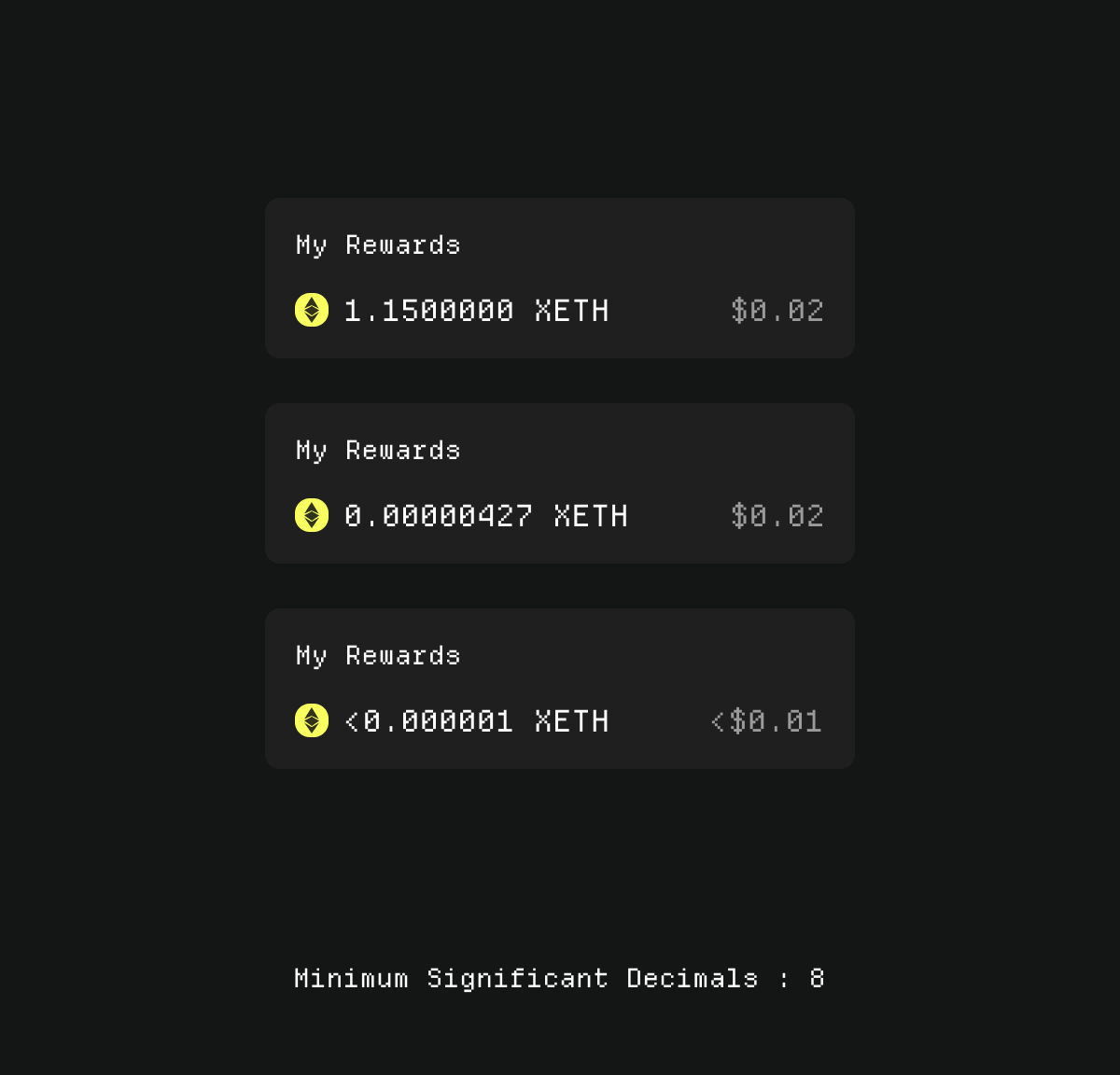
Task: Select the 1.1500000 reward amount
Action: pyautogui.click(x=428, y=311)
